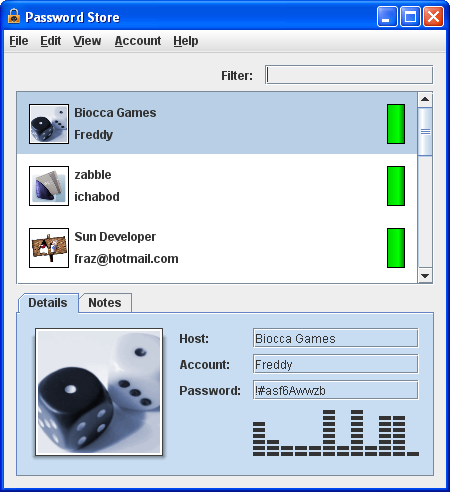The width and height of the screenshot is (450, 492).
Task: Click the Host: label
Action: click(x=194, y=339)
